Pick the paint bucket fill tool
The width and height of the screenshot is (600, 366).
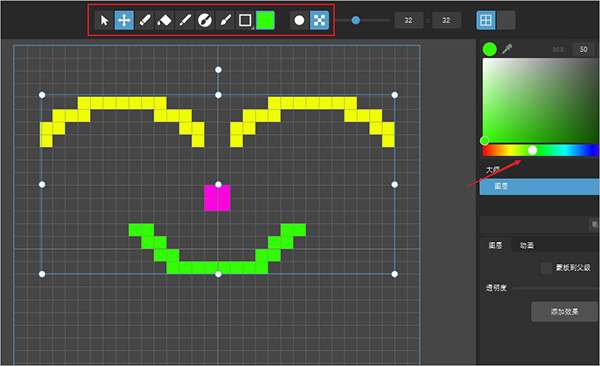(x=164, y=20)
